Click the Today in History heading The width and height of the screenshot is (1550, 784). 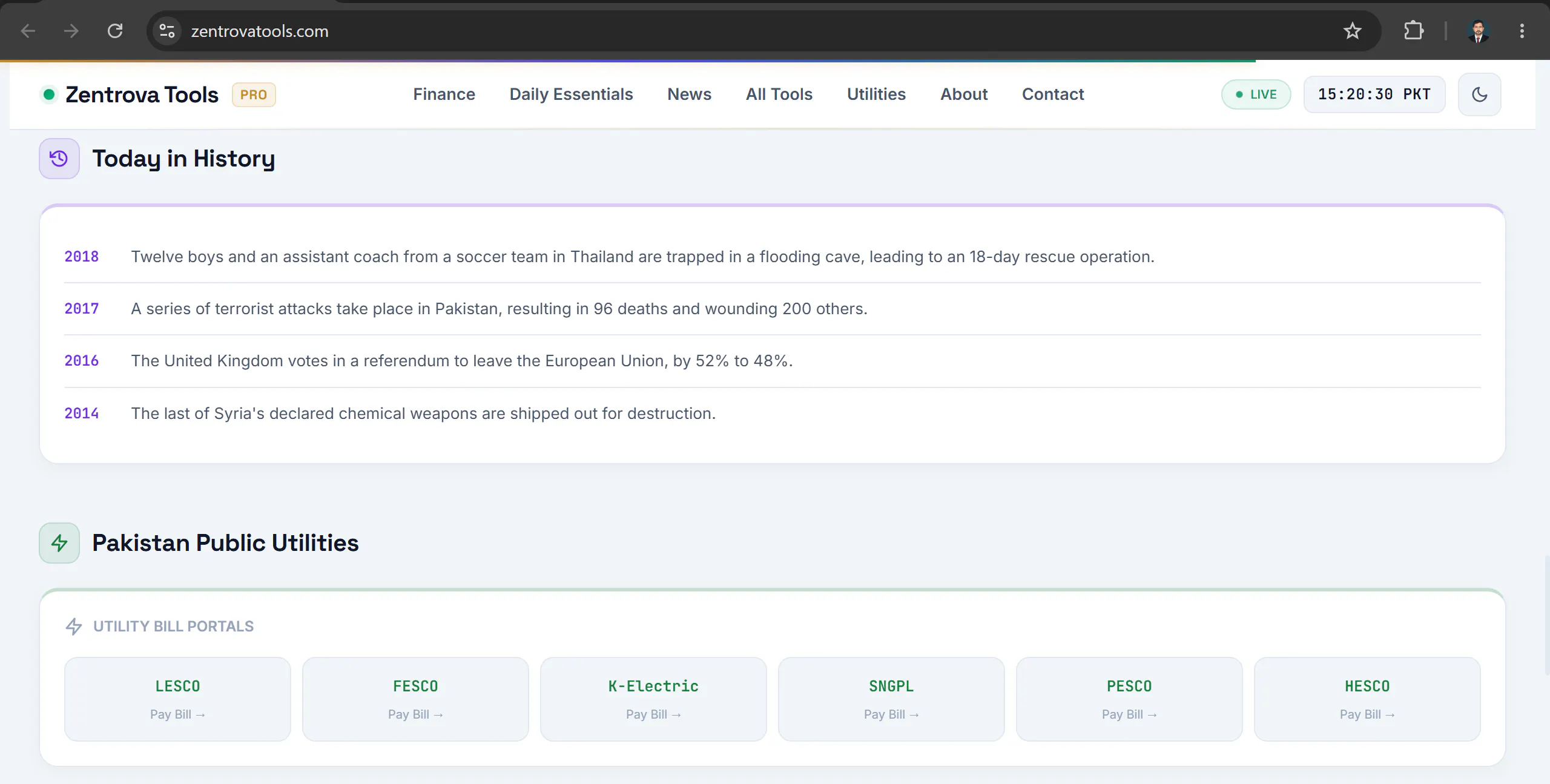(183, 159)
